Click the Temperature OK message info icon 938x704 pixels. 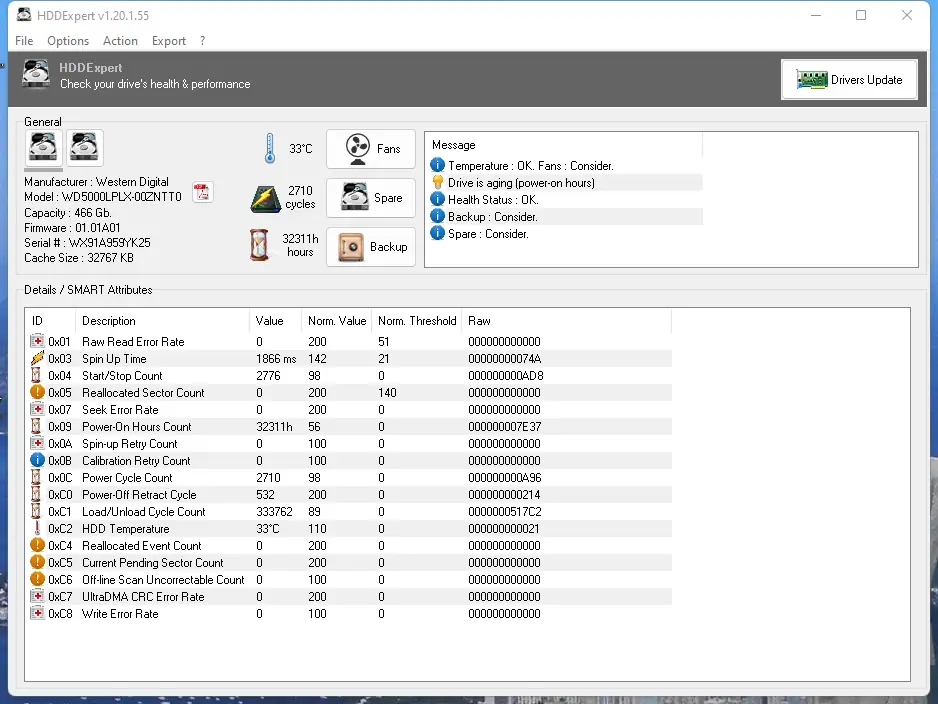[x=437, y=165]
